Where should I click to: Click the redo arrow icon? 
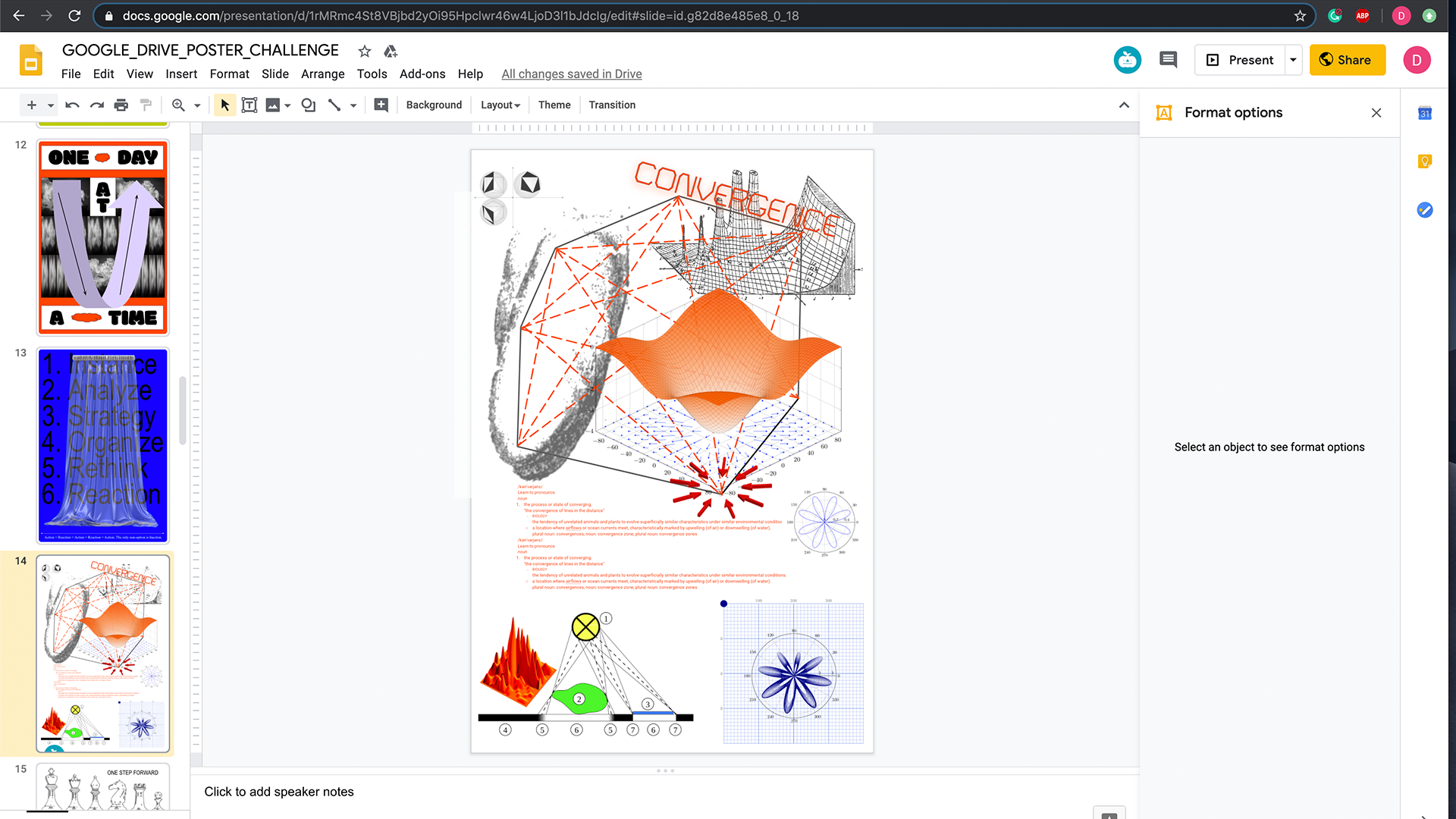pos(96,105)
